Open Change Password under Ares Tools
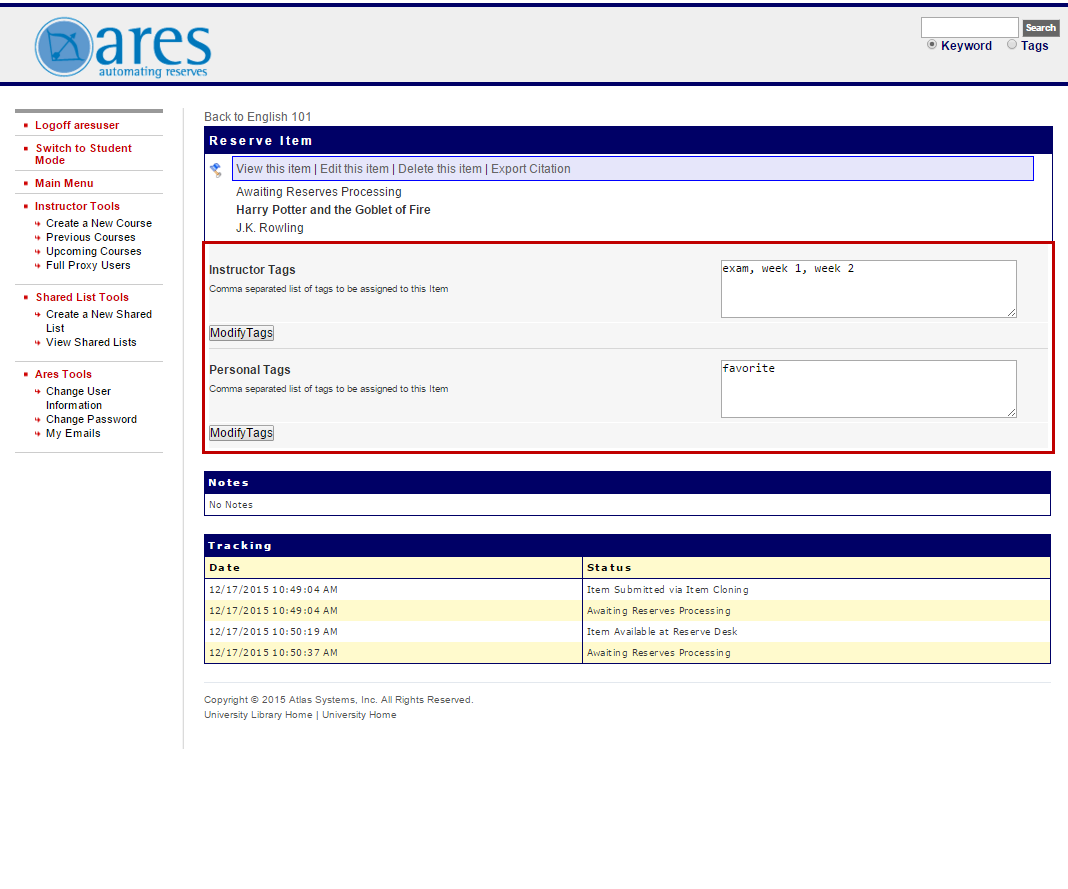The width and height of the screenshot is (1068, 889). 91,419
